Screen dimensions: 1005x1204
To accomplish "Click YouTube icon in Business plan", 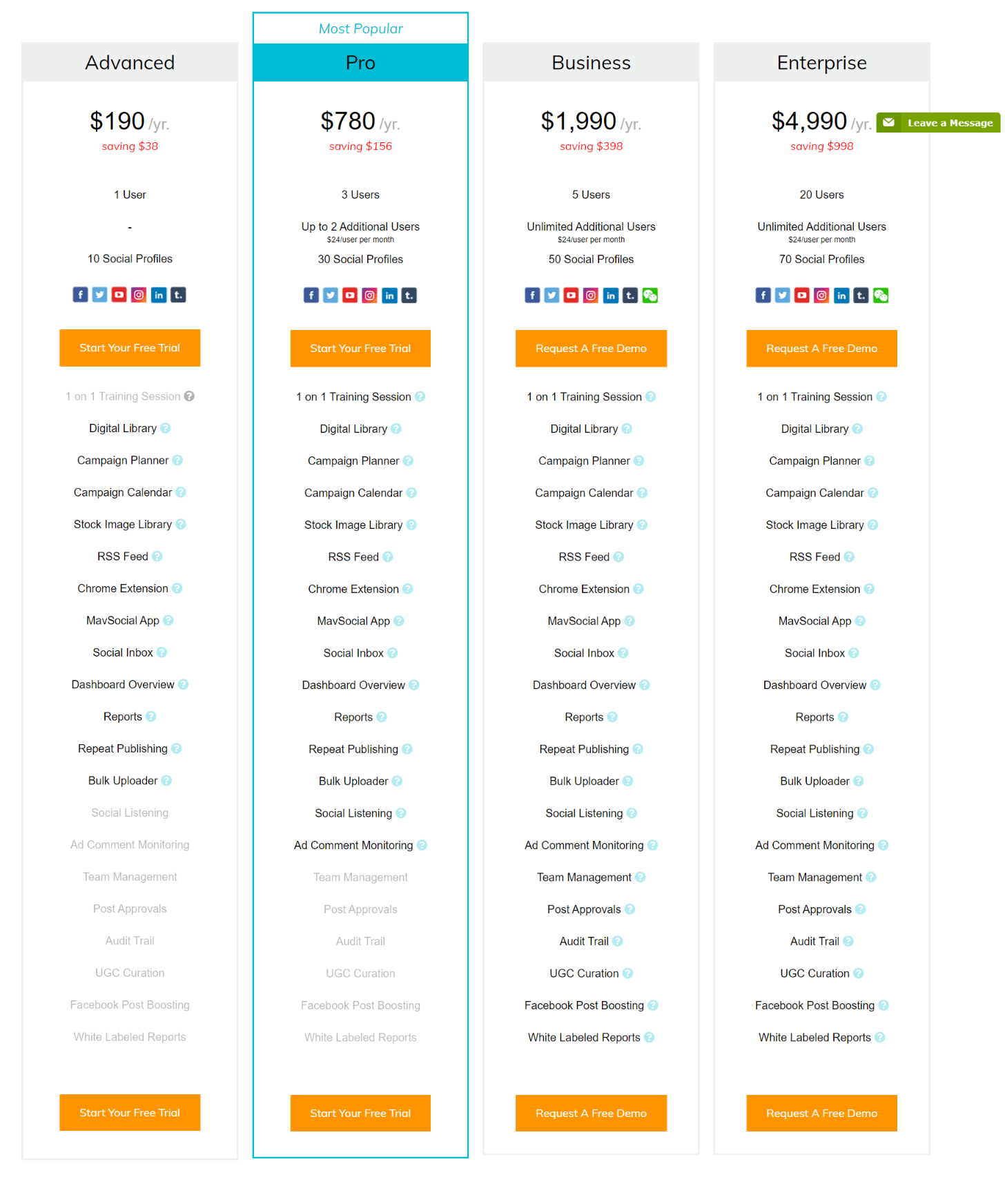I will [x=571, y=295].
